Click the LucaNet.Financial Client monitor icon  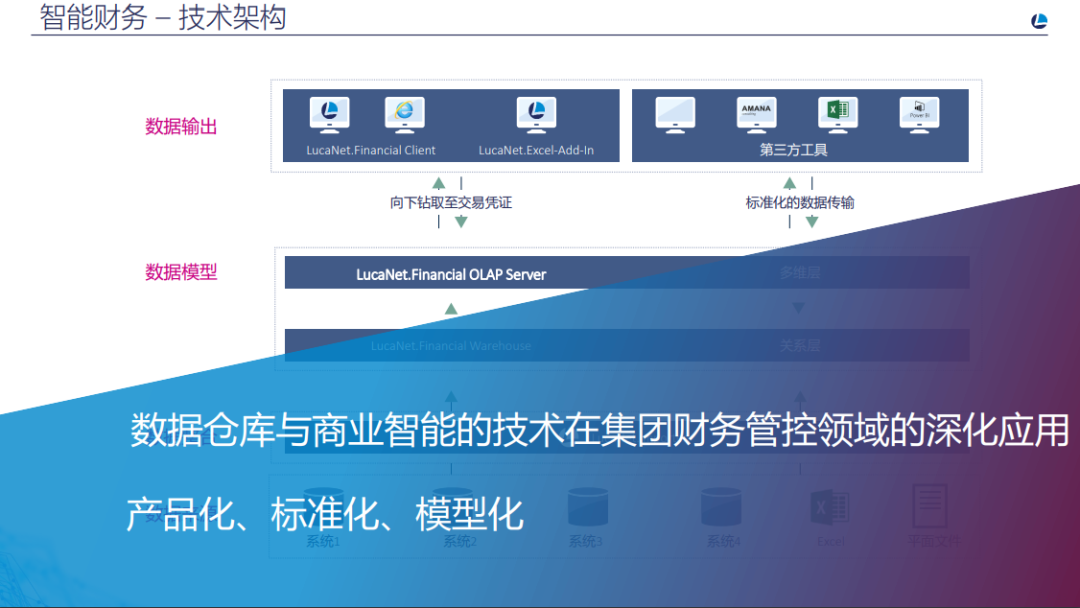tap(329, 115)
